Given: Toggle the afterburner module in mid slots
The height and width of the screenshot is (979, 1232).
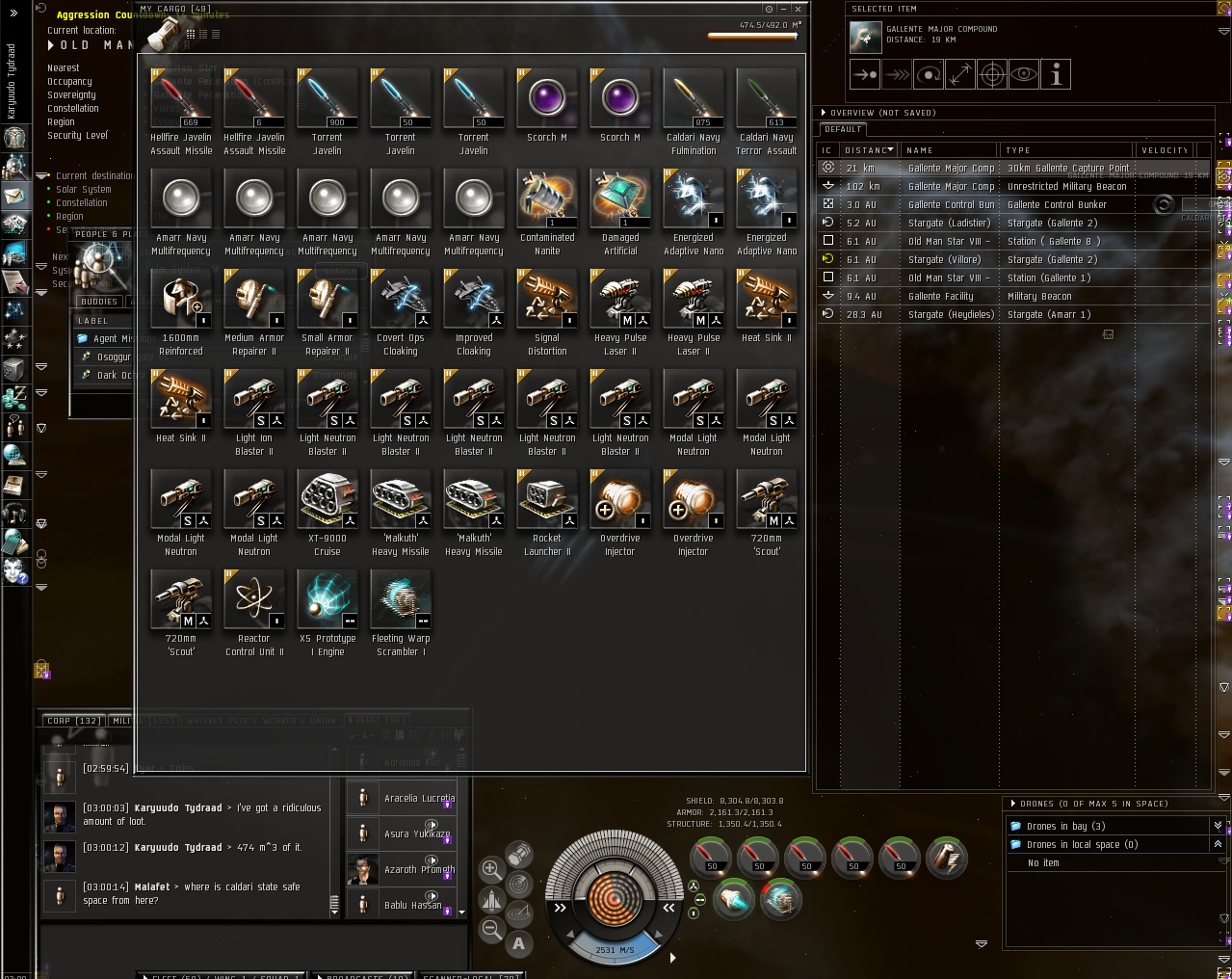Looking at the screenshot, I should click(x=735, y=899).
